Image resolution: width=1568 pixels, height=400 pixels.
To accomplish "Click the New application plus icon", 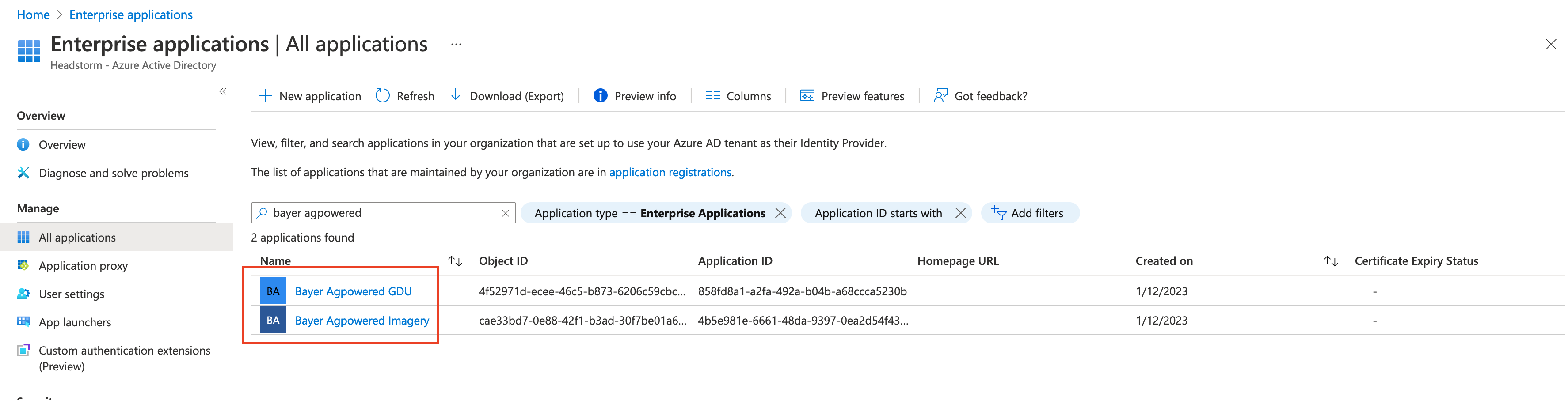I will [x=265, y=95].
